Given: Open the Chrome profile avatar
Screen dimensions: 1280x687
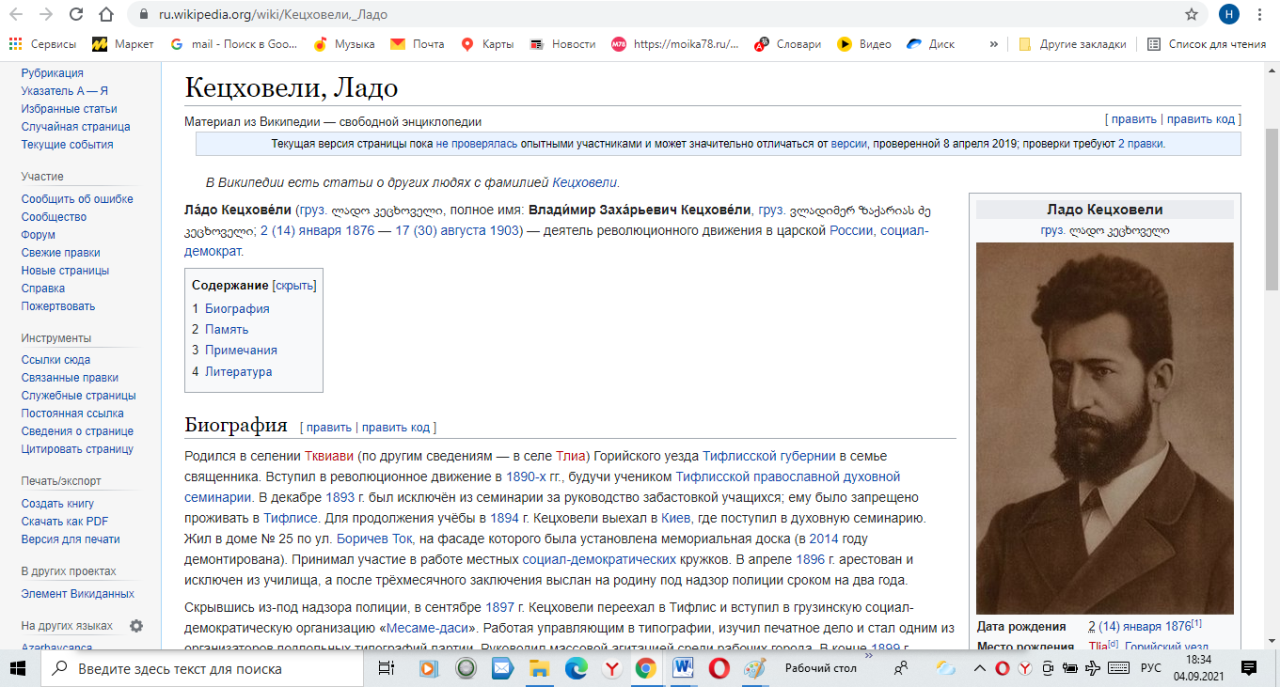Looking at the screenshot, I should point(1229,15).
